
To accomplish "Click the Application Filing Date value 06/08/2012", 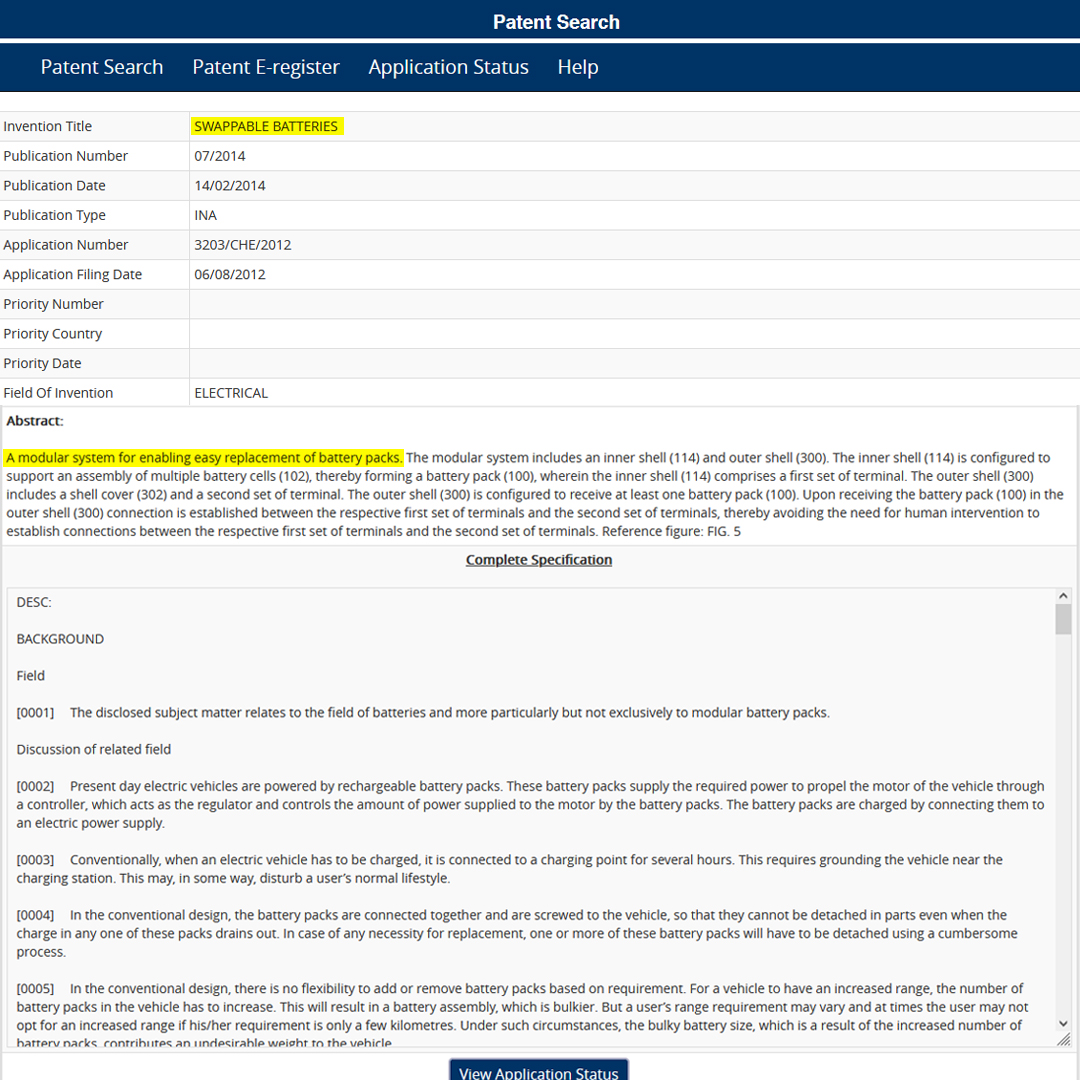I will pyautogui.click(x=229, y=274).
